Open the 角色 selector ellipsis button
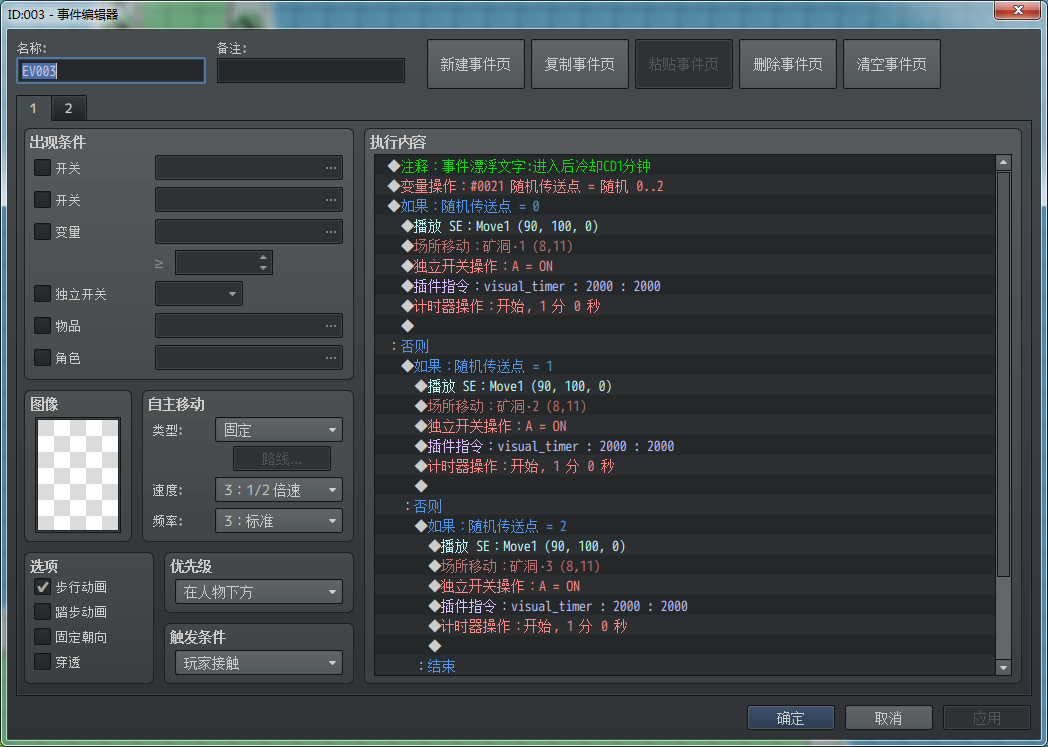 pos(331,358)
